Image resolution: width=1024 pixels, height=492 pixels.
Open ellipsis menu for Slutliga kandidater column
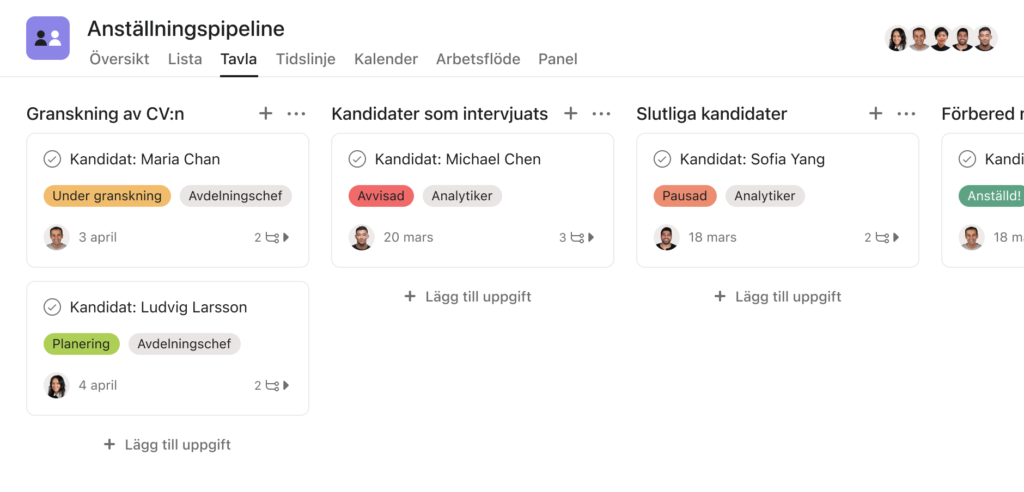(x=906, y=114)
